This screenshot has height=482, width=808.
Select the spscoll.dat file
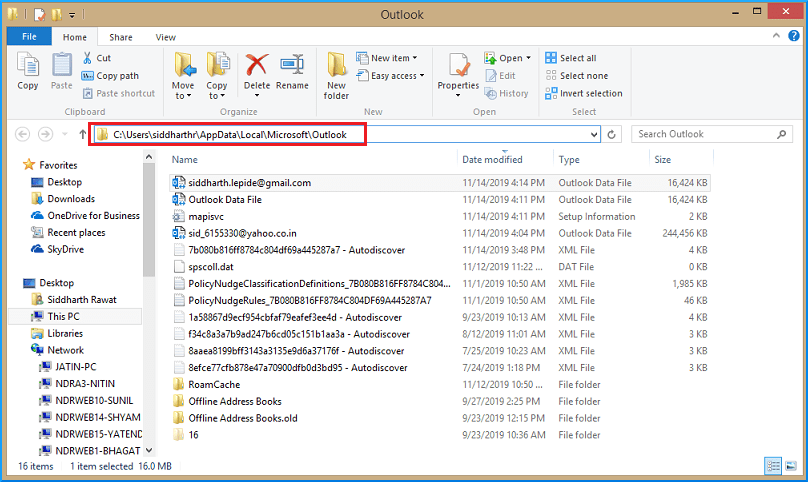(440, 267)
